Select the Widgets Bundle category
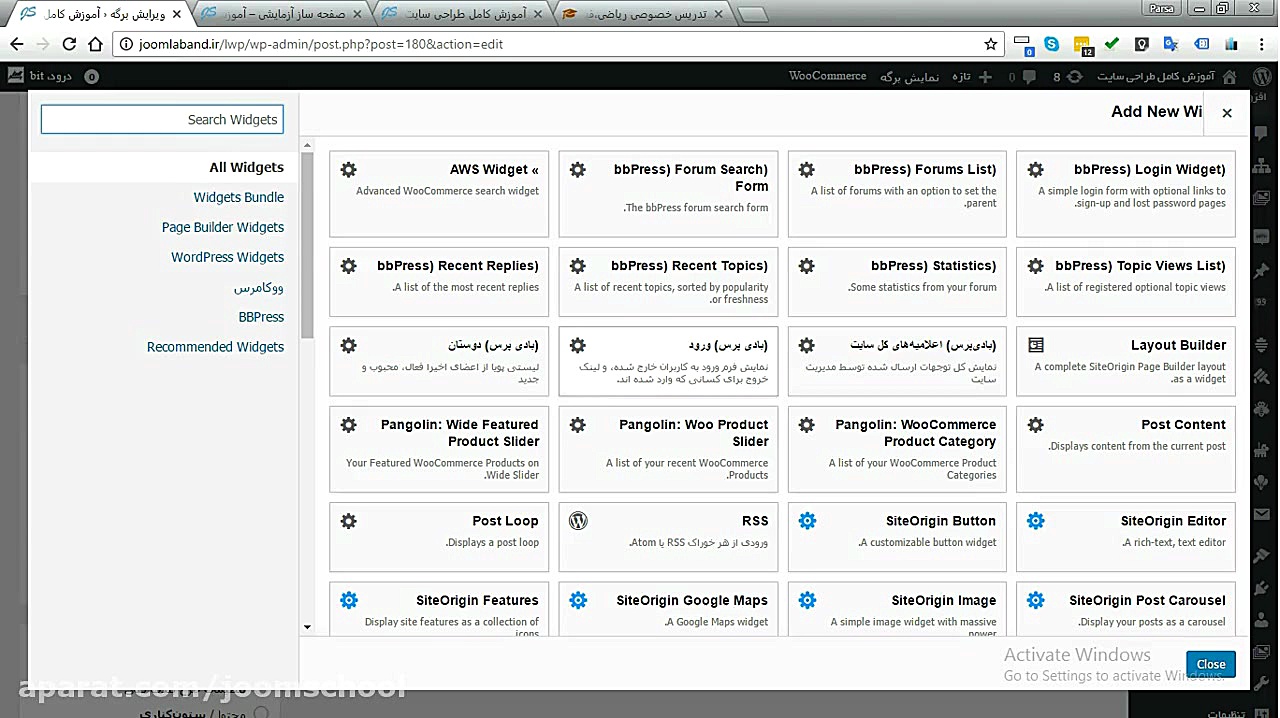This screenshot has height=718, width=1280. (x=239, y=197)
